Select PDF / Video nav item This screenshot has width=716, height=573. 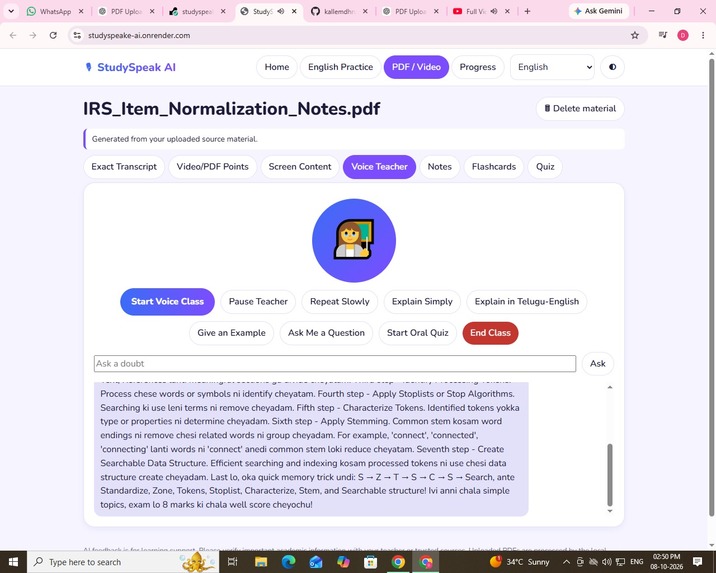point(416,67)
